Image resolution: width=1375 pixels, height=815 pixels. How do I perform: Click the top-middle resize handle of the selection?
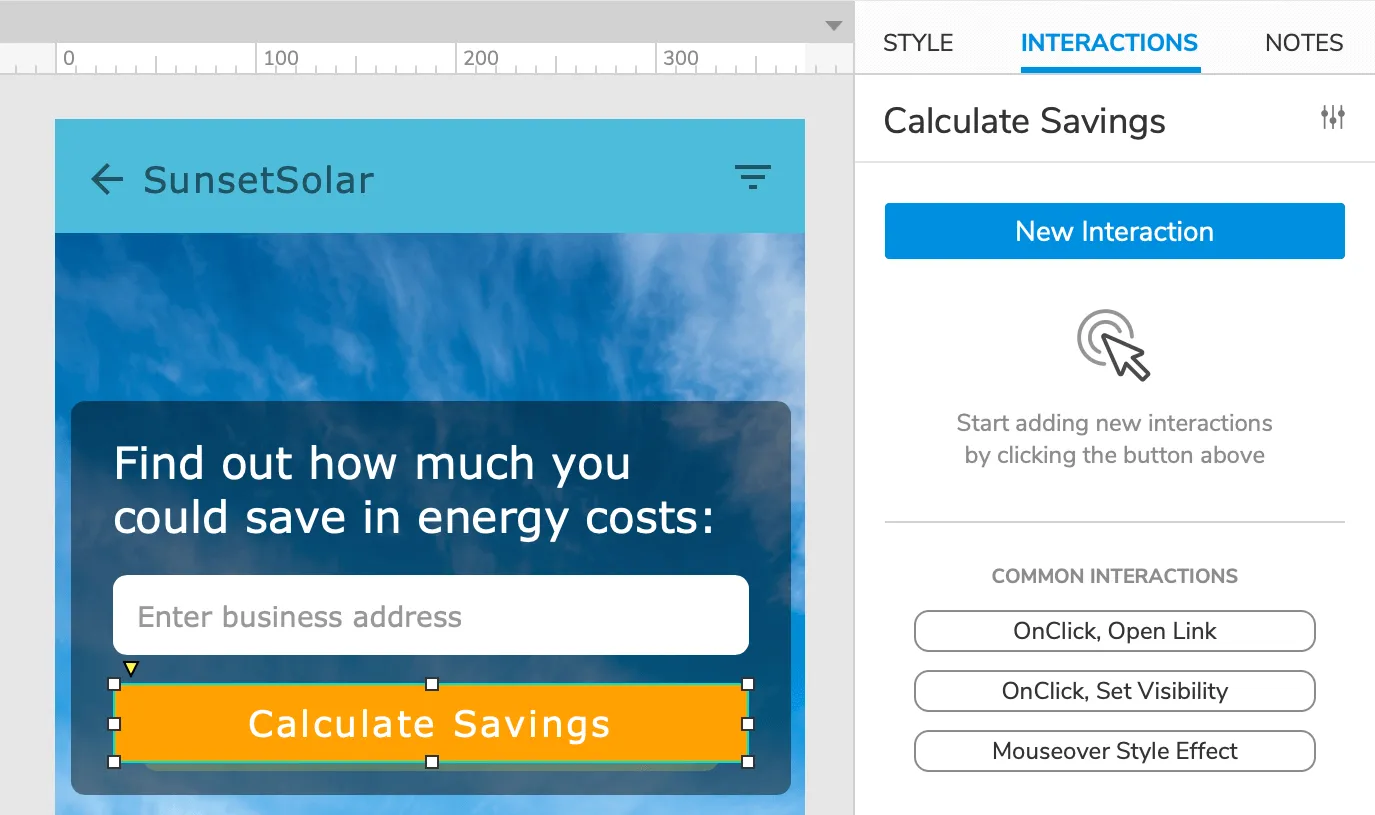point(432,684)
